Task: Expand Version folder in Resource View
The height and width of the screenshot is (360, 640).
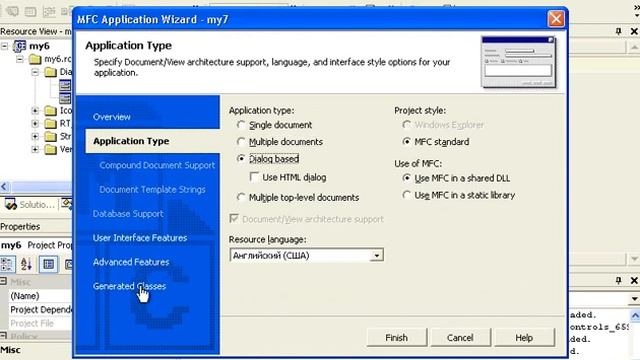Action: (x=35, y=149)
